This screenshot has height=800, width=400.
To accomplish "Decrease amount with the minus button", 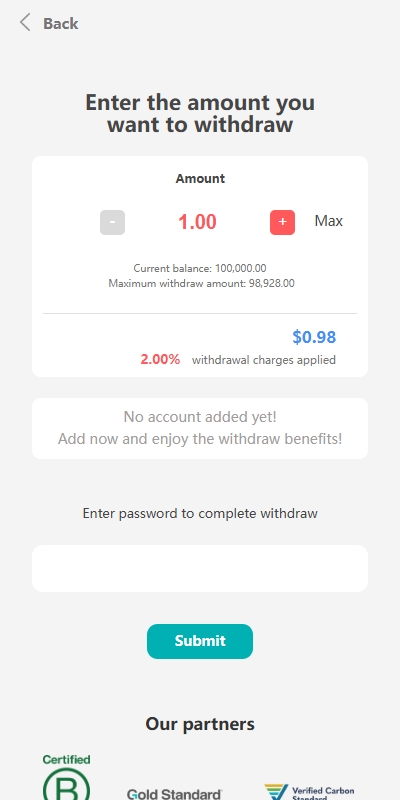I will pos(112,222).
